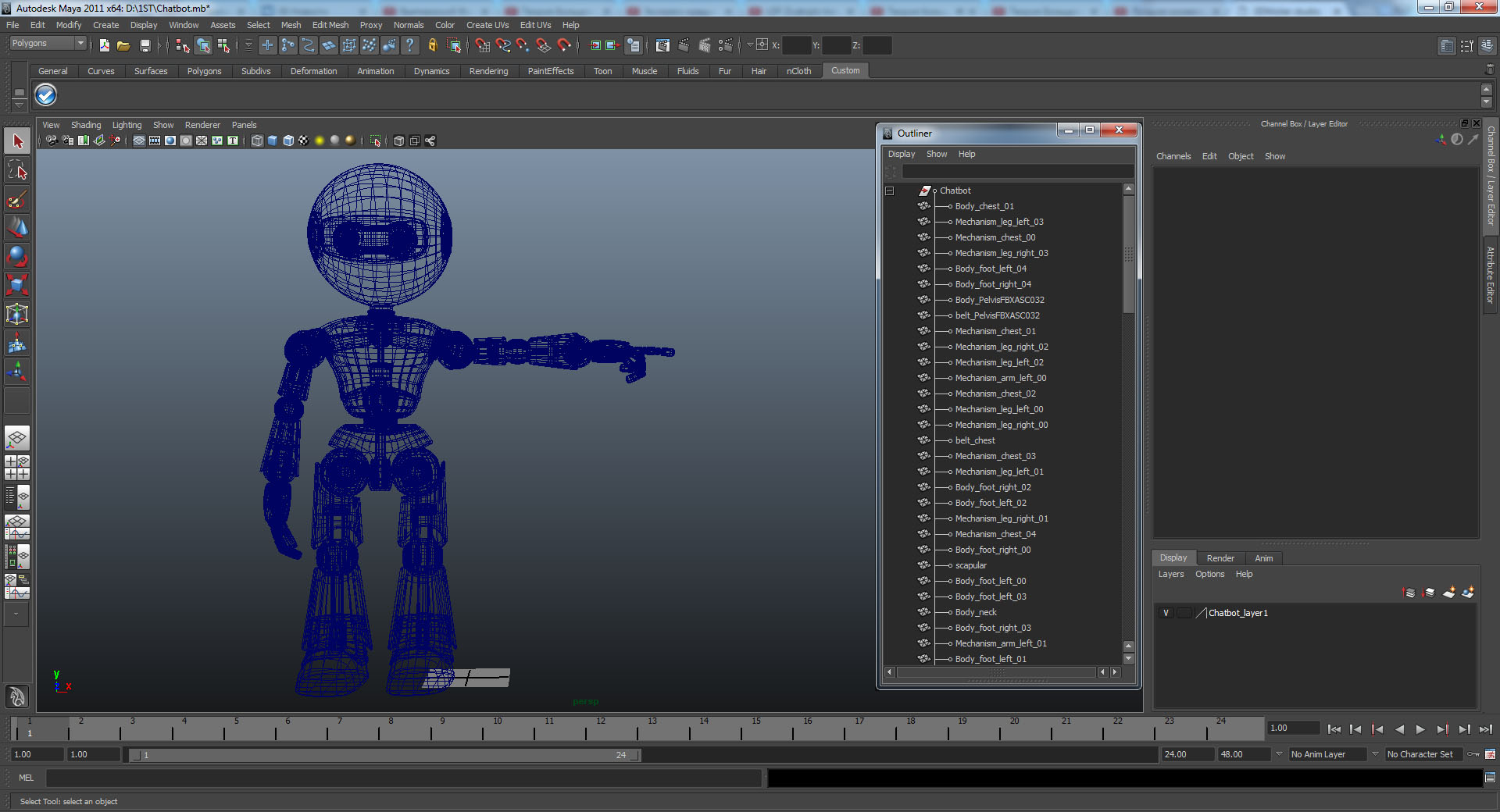Click the MEL command input field
This screenshot has width=1500, height=812.
pyautogui.click(x=404, y=778)
